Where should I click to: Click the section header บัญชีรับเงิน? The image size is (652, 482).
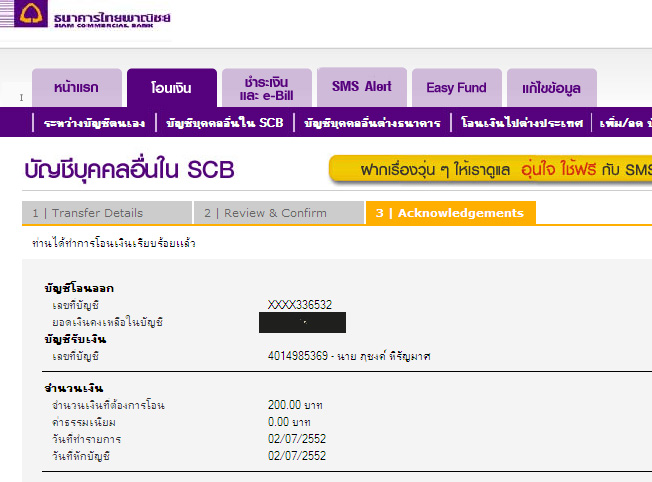tap(75, 339)
